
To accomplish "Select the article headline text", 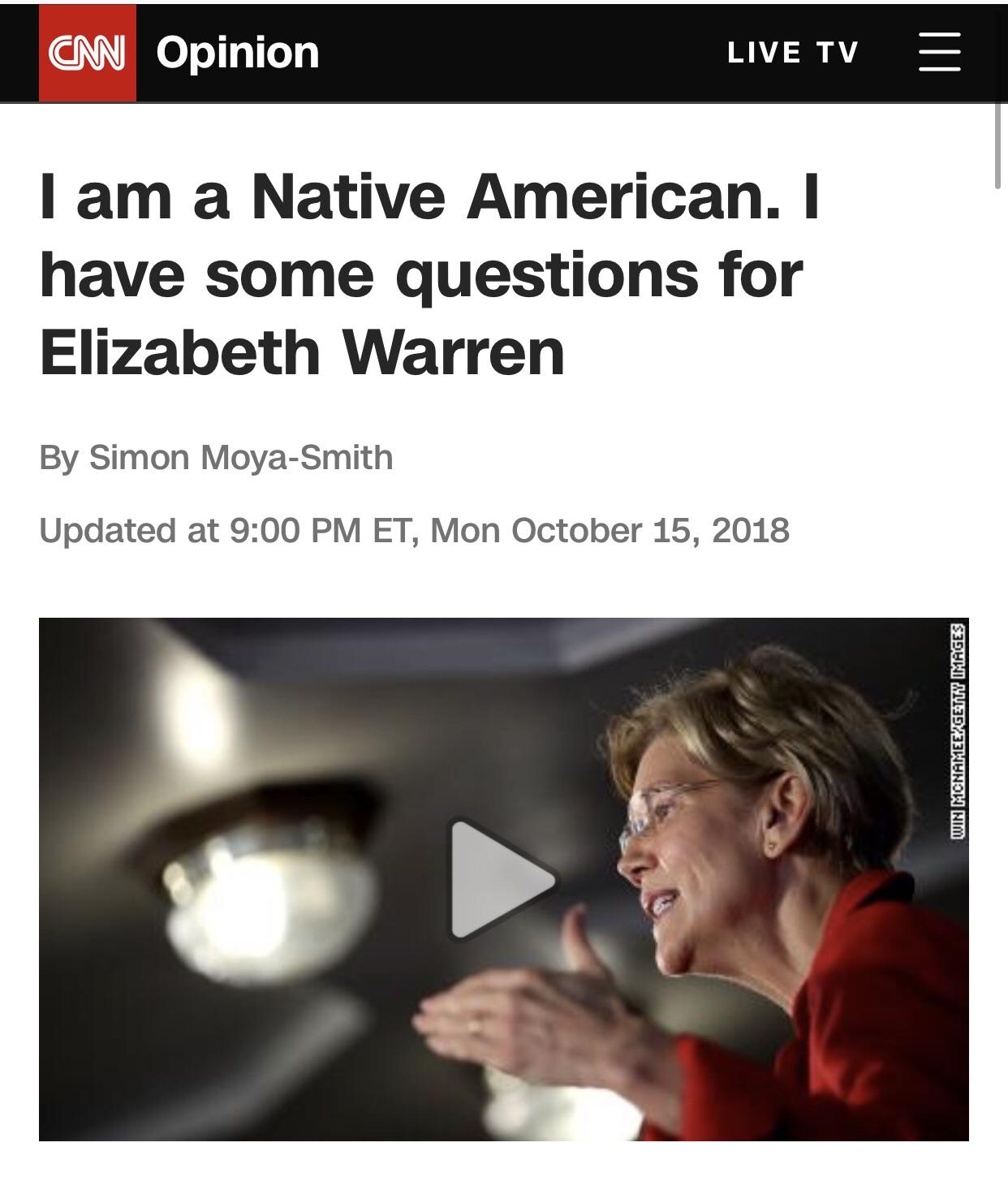I will (429, 275).
